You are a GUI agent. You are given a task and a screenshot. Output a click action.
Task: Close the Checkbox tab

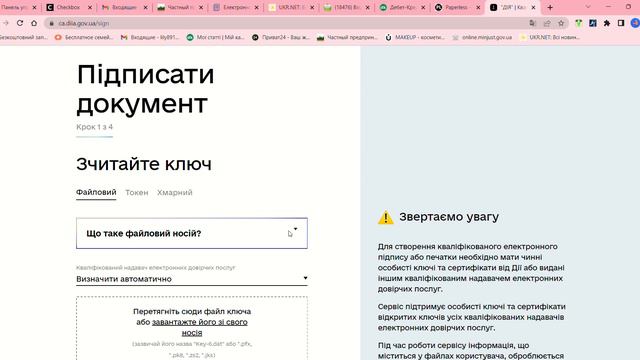pos(90,7)
